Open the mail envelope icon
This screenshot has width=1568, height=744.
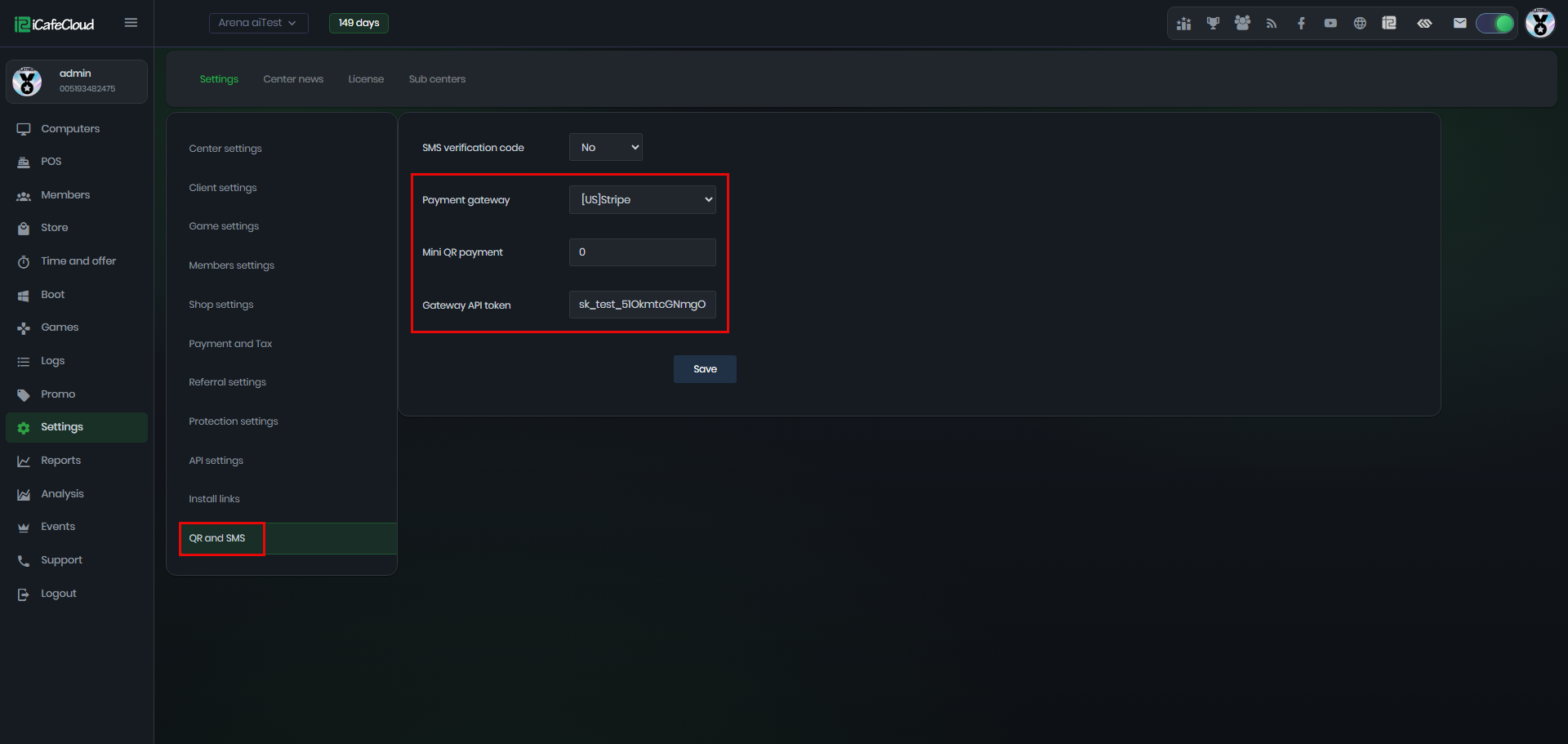pyautogui.click(x=1460, y=24)
